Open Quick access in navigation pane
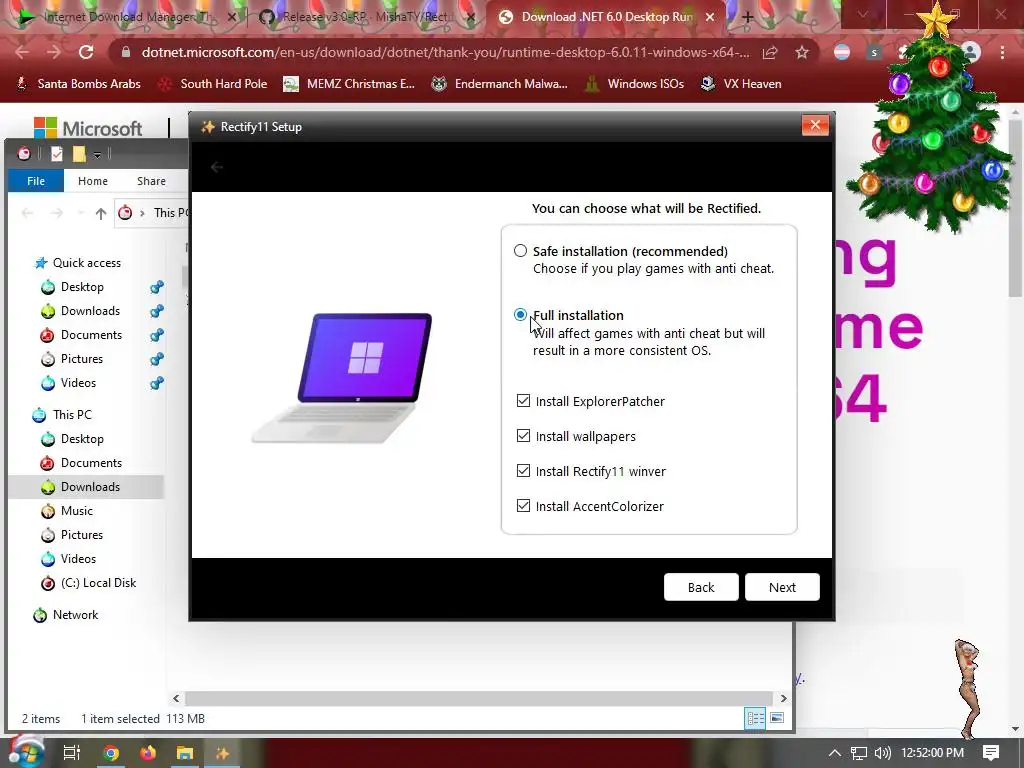 (86, 263)
